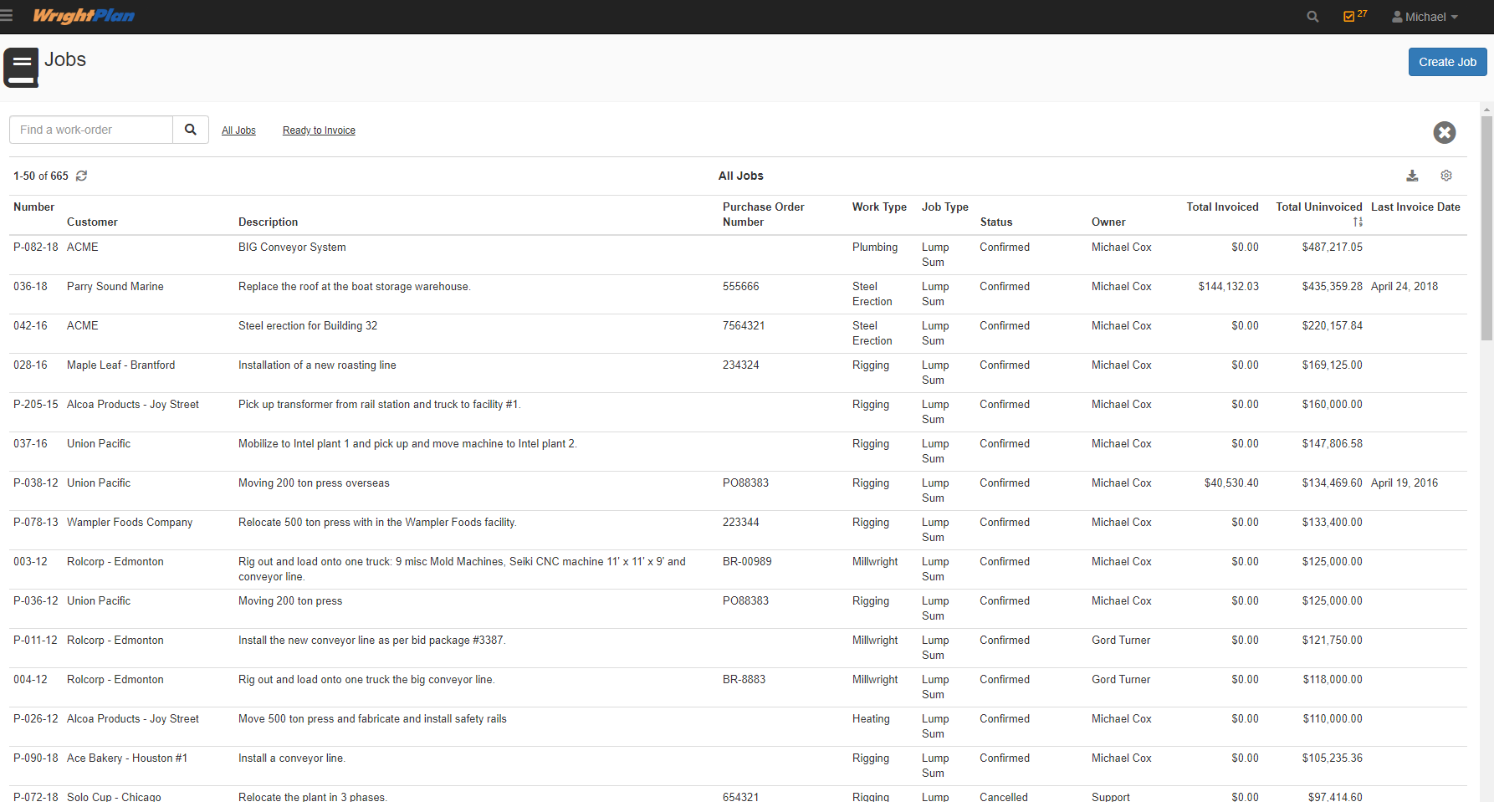This screenshot has width=1494, height=812.
Task: Open the Michael account dropdown
Action: [1424, 16]
